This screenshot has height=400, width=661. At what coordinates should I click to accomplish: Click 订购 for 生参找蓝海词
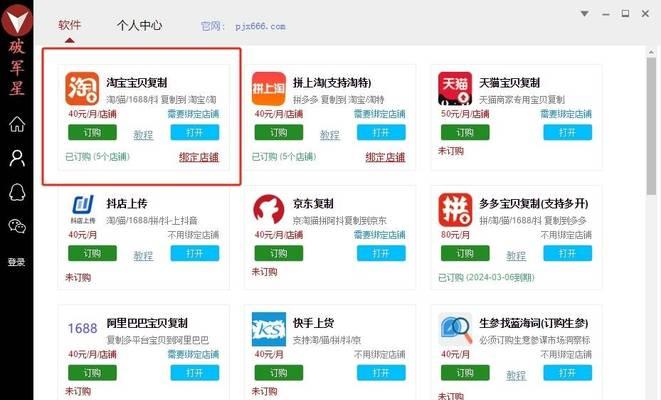click(x=465, y=373)
